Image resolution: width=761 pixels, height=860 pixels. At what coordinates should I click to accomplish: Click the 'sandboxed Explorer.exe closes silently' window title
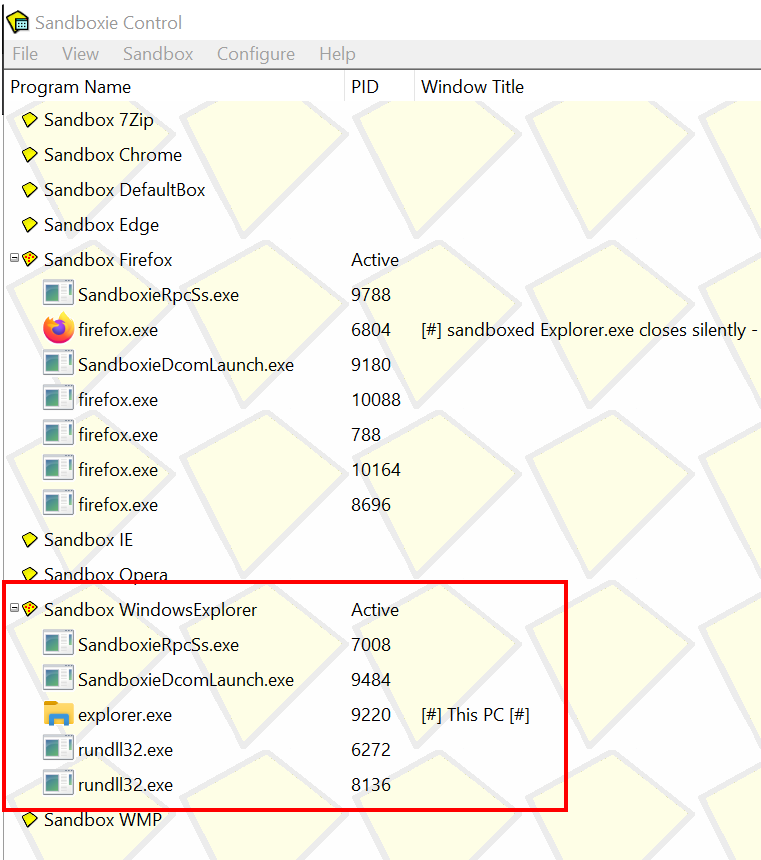click(x=589, y=330)
